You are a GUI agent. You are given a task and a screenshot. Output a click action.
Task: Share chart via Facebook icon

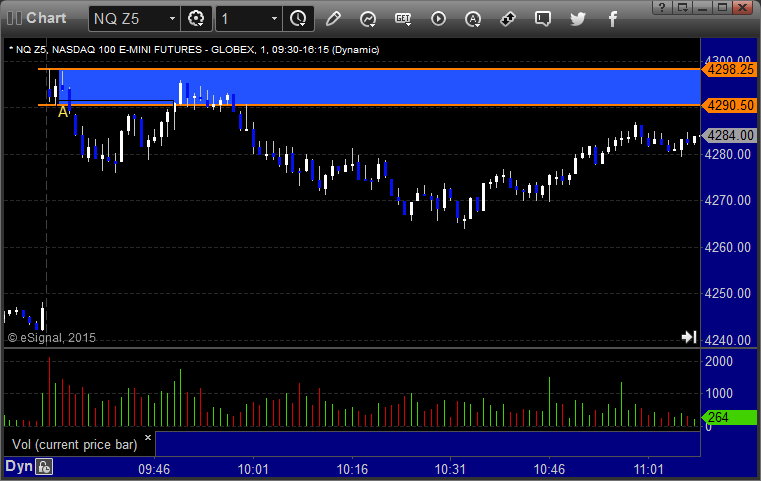point(612,19)
